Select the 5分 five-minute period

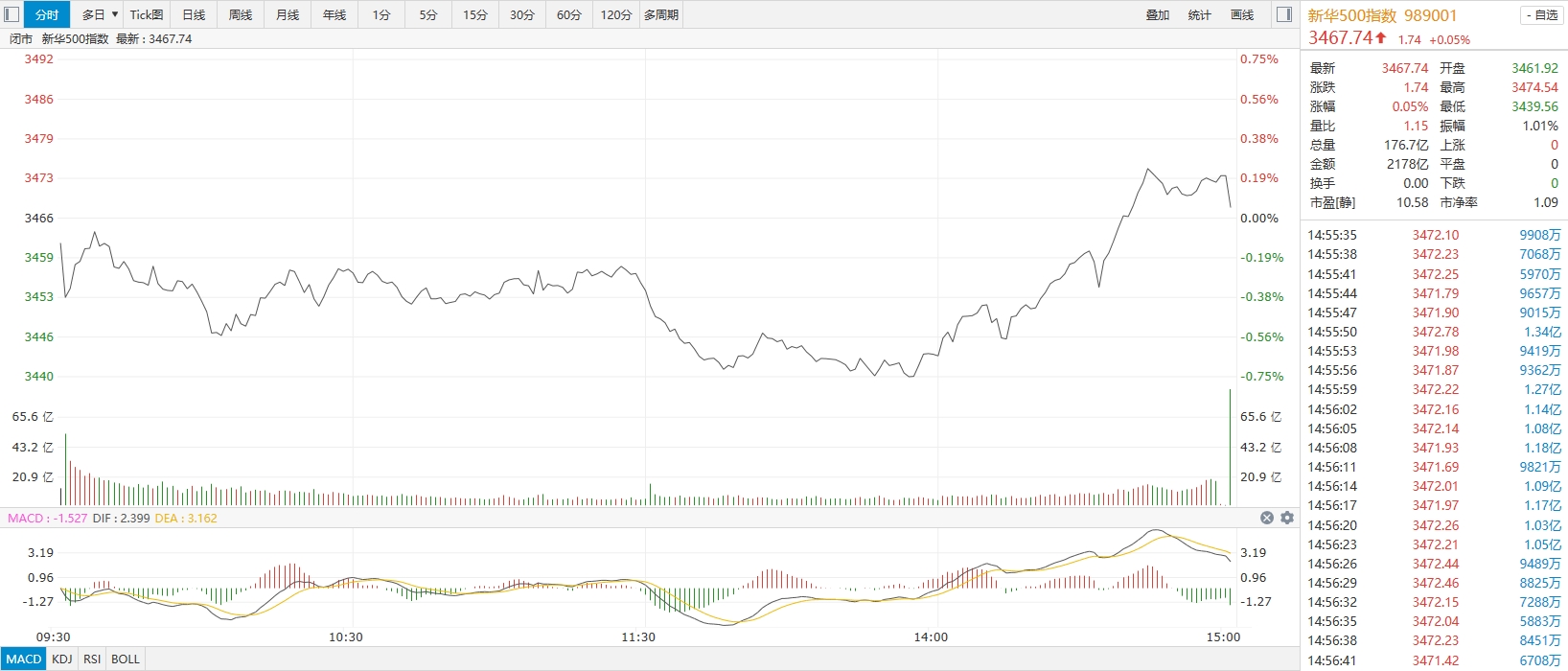(428, 14)
